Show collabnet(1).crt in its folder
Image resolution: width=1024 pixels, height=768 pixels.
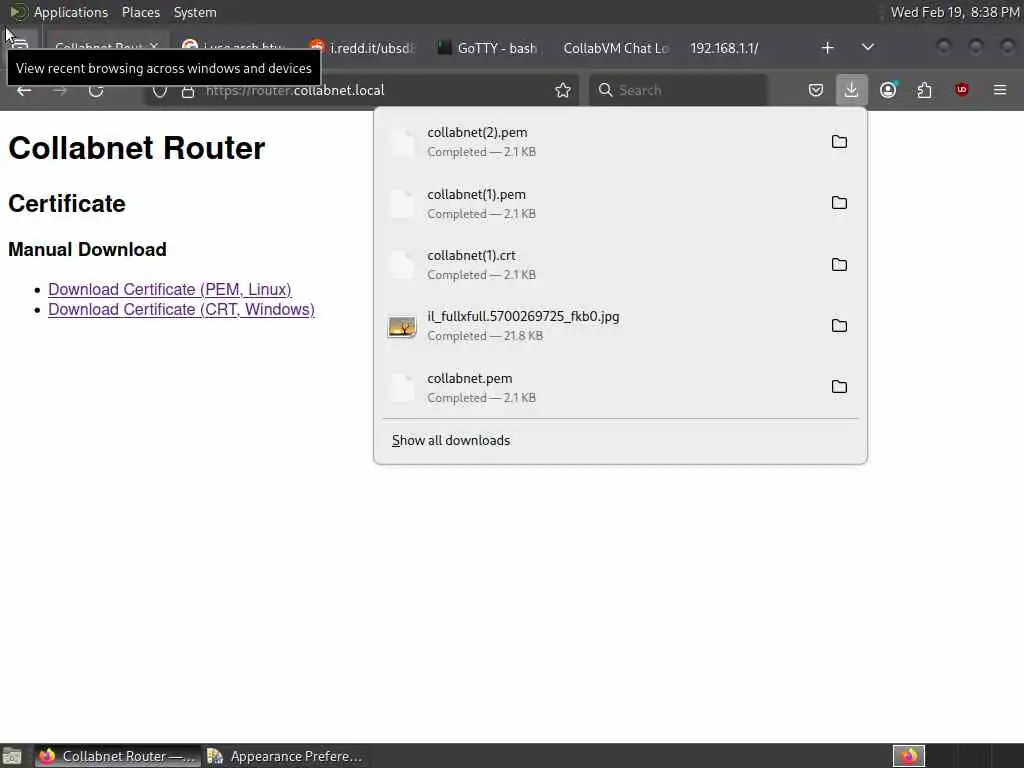click(x=839, y=264)
